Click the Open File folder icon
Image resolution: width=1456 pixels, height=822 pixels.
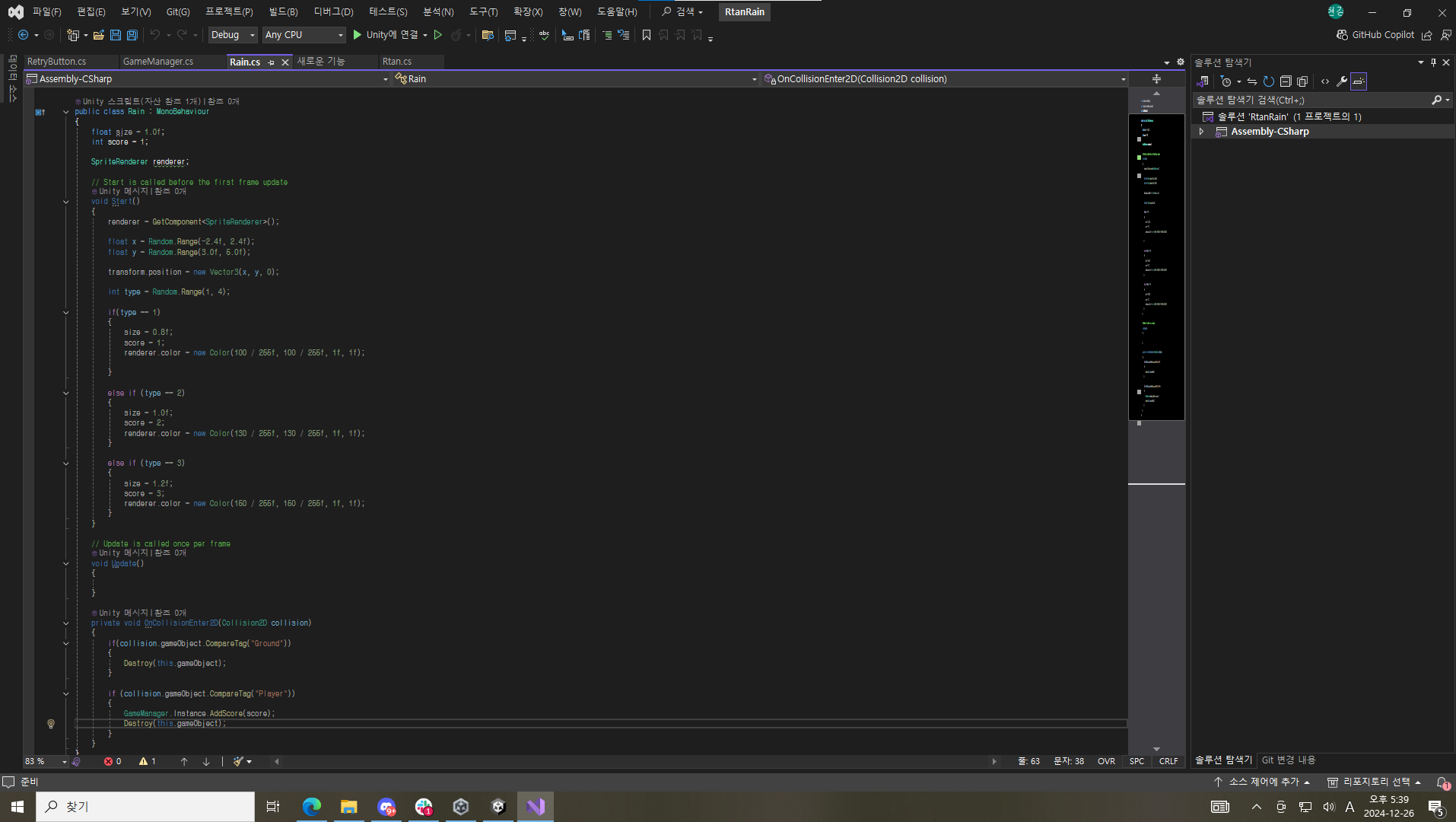[x=99, y=35]
